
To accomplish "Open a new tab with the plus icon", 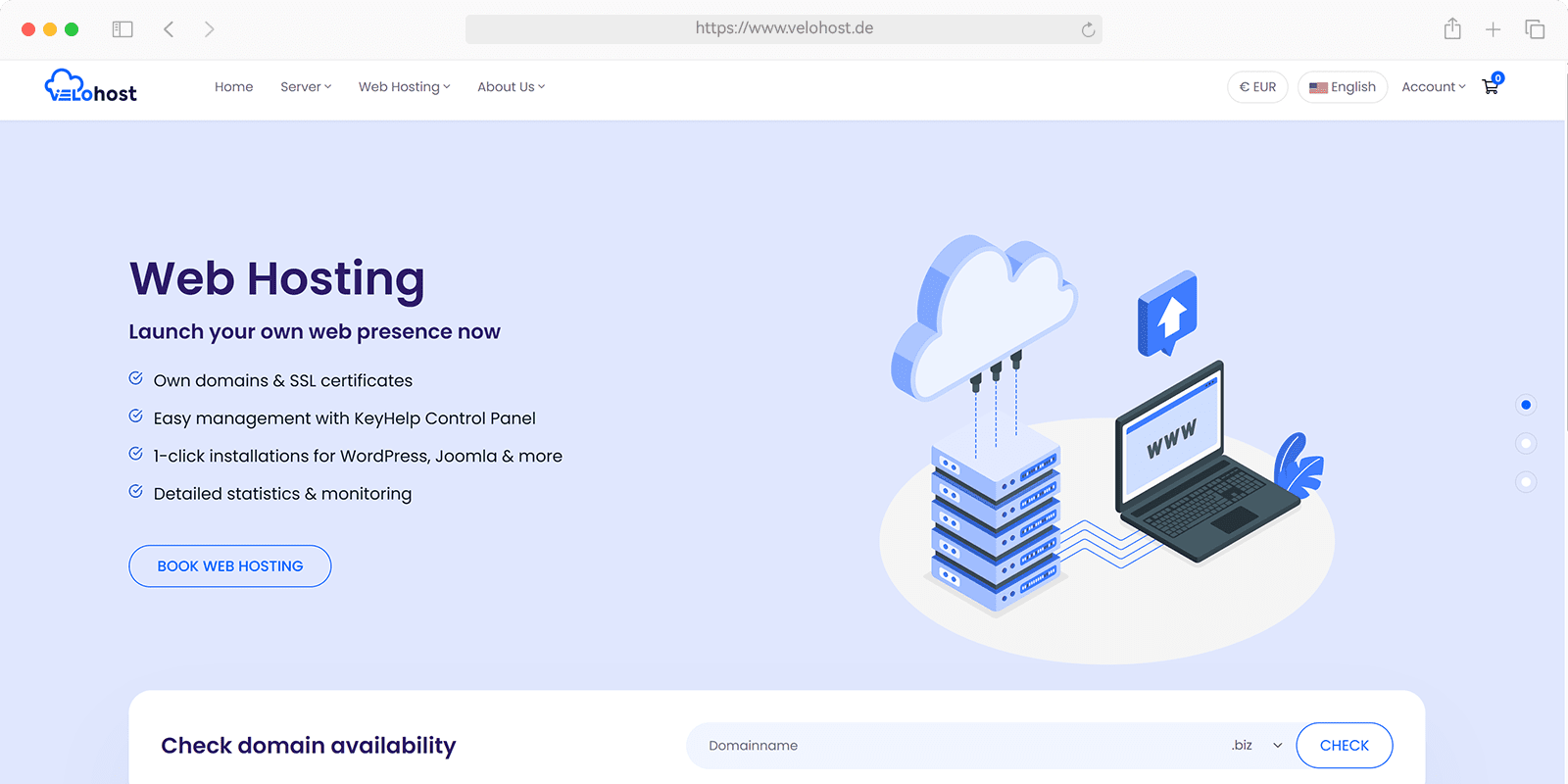I will [x=1493, y=29].
